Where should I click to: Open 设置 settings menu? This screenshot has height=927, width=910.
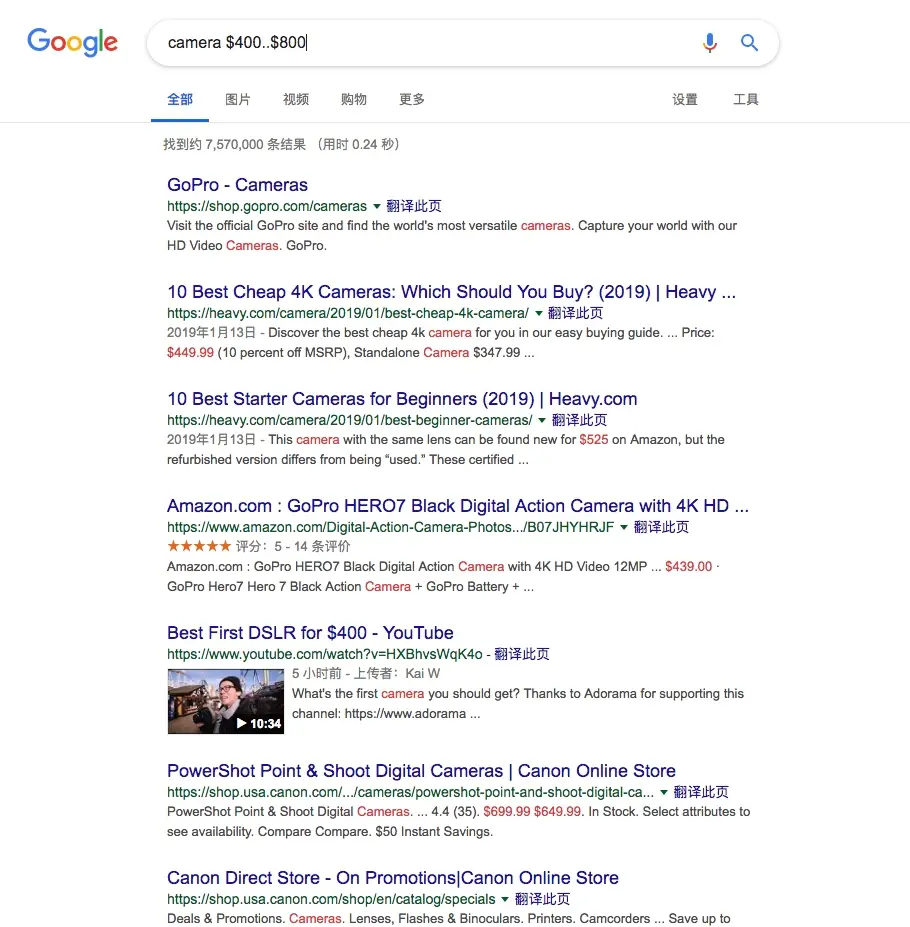[685, 99]
